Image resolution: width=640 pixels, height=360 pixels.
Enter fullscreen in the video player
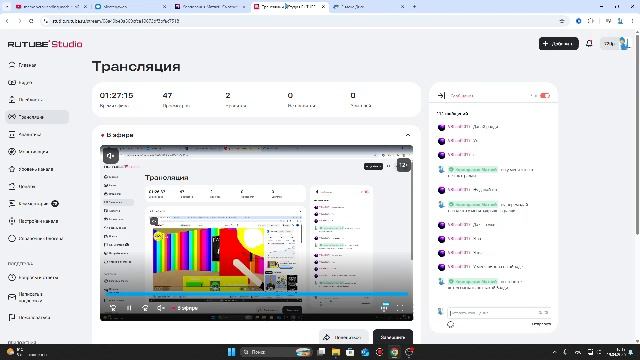point(400,308)
